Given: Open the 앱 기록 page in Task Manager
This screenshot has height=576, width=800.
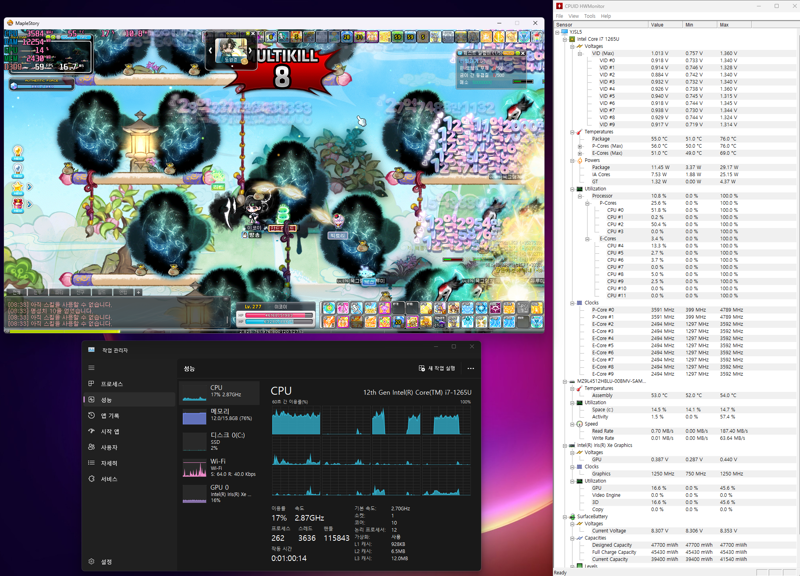Looking at the screenshot, I should point(130,415).
